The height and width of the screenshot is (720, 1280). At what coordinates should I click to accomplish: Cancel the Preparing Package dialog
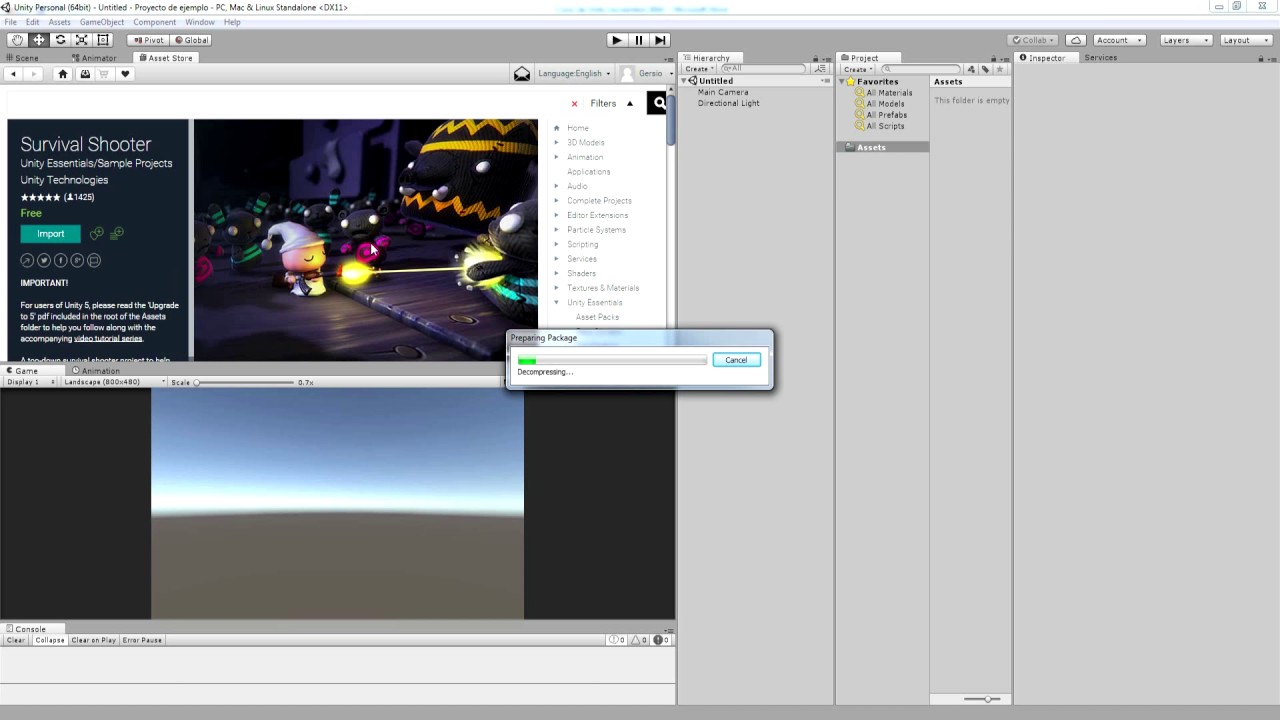point(736,360)
